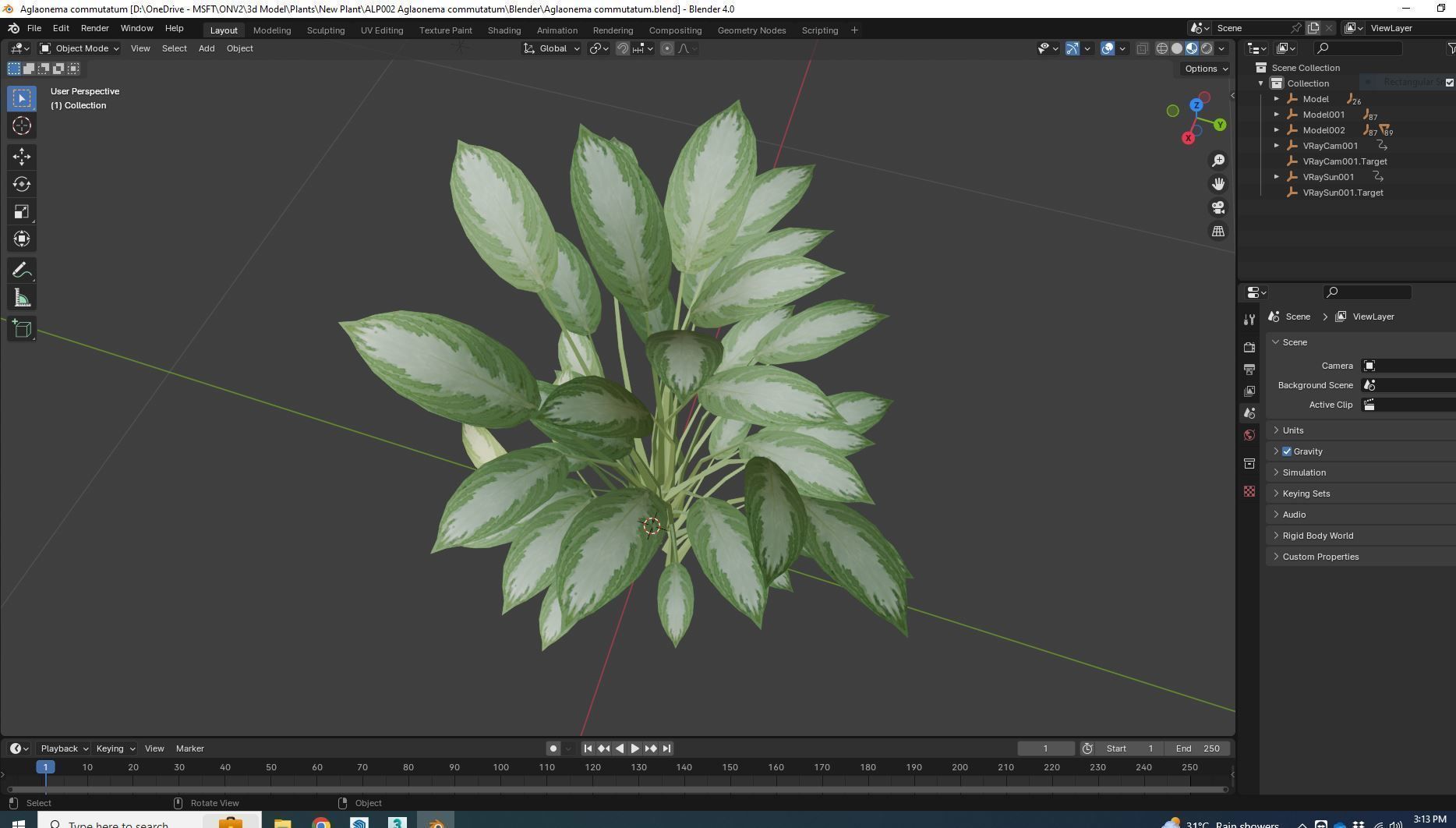Switch to the Shading workspace tab
Screen dimensions: 1456x828
(x=504, y=30)
